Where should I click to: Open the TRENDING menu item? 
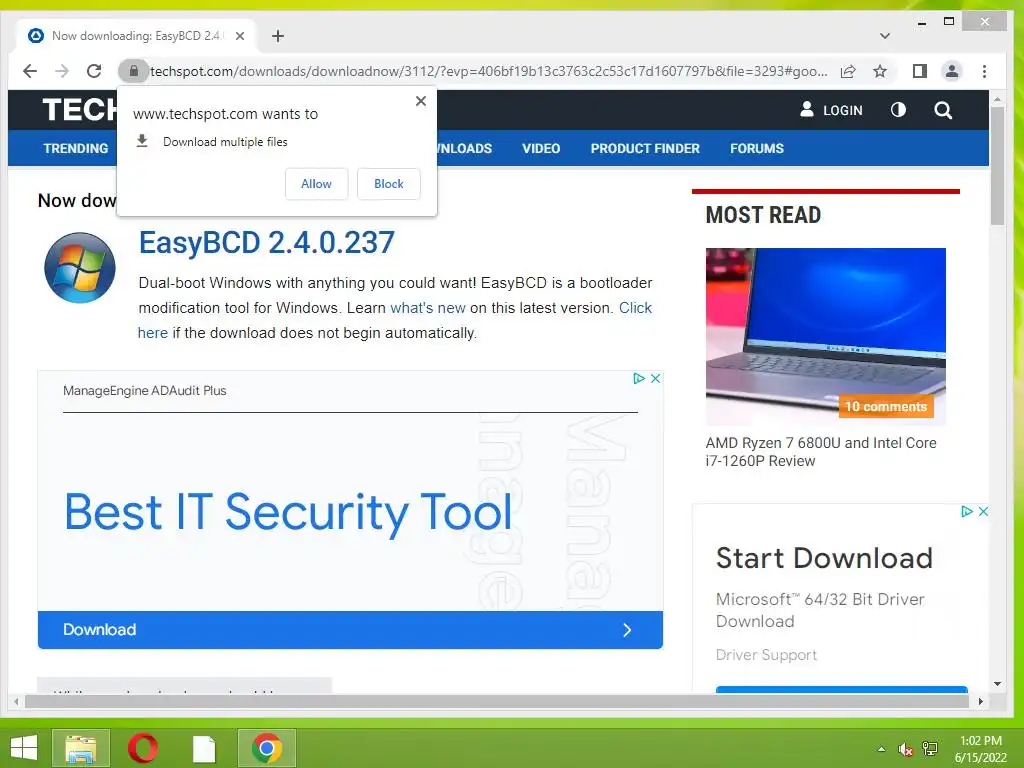[x=76, y=148]
